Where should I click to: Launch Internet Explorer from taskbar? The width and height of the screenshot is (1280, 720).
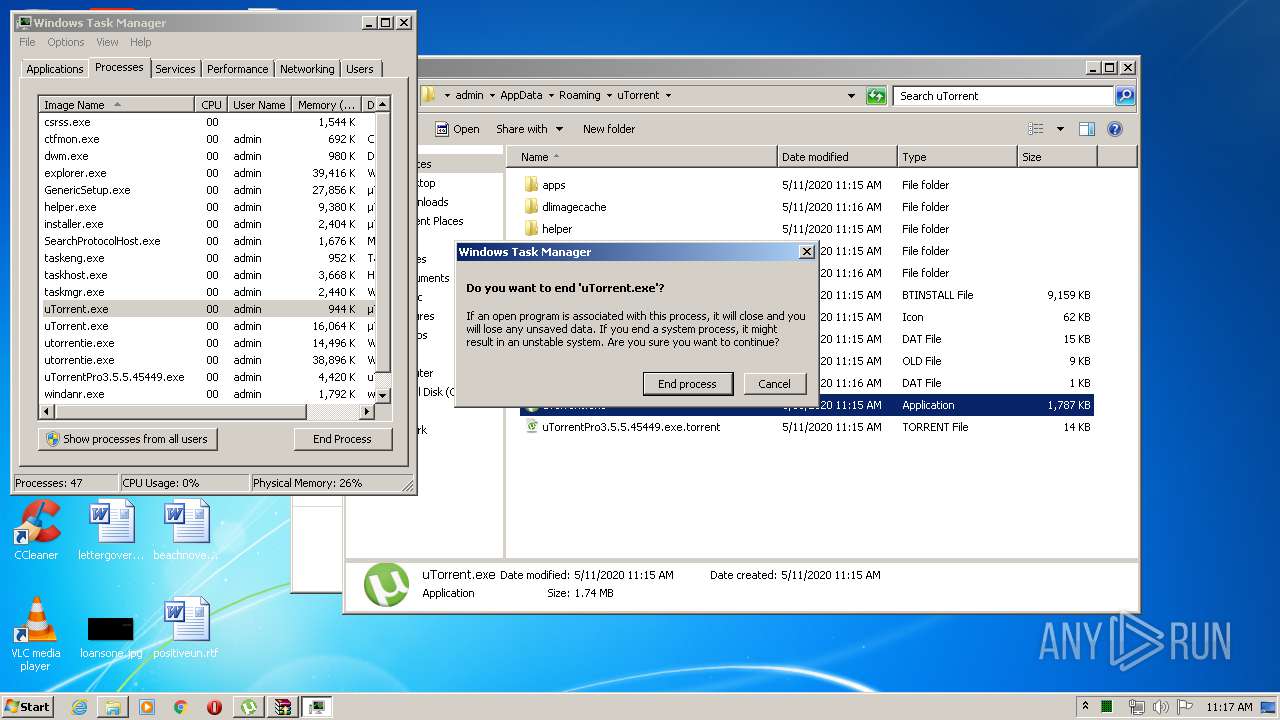pos(79,707)
